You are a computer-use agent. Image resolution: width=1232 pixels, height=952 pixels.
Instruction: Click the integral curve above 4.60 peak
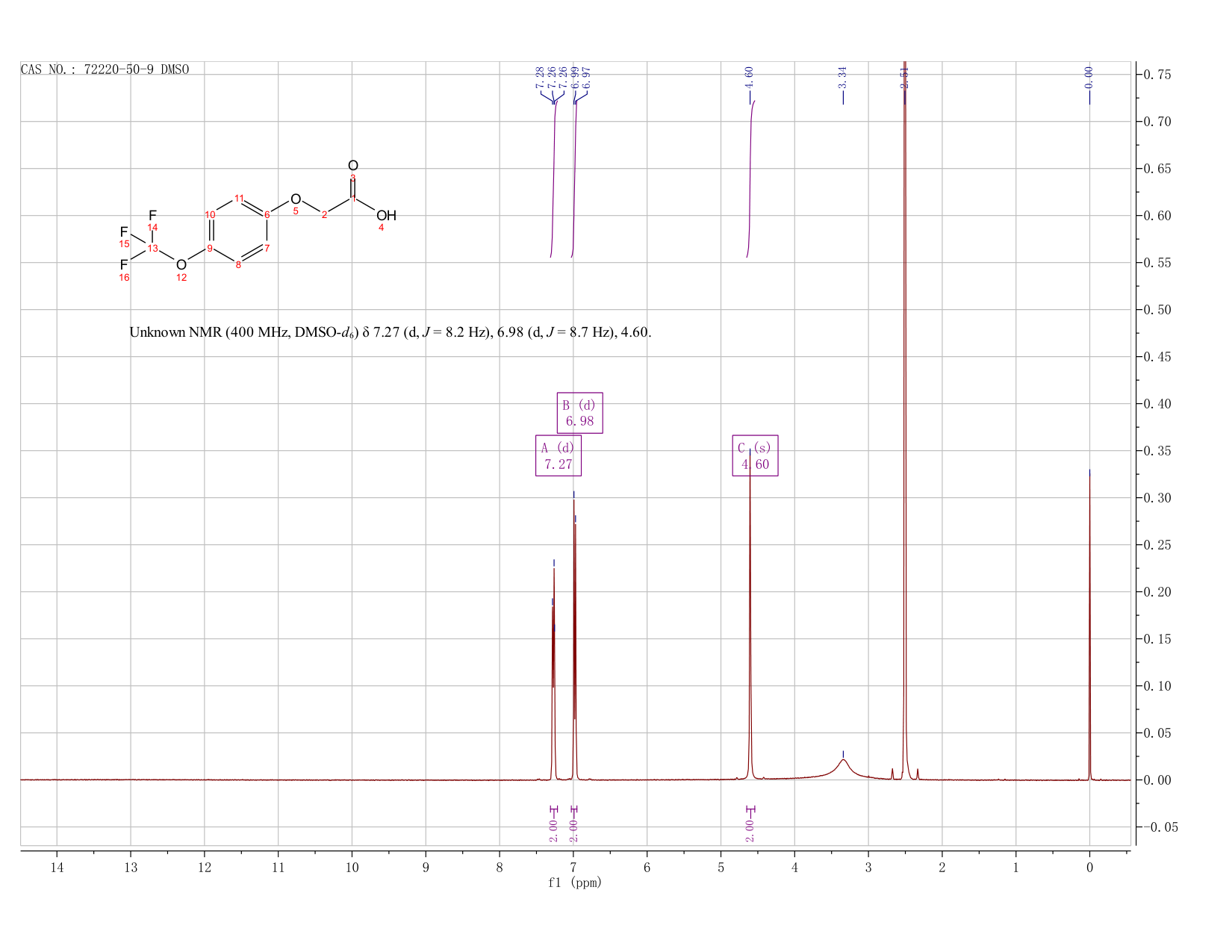750,179
